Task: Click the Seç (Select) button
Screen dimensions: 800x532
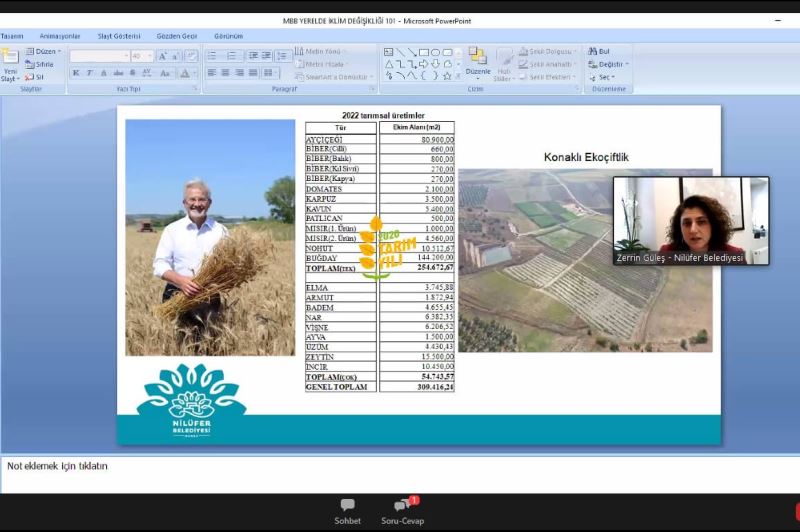Action: tap(604, 77)
